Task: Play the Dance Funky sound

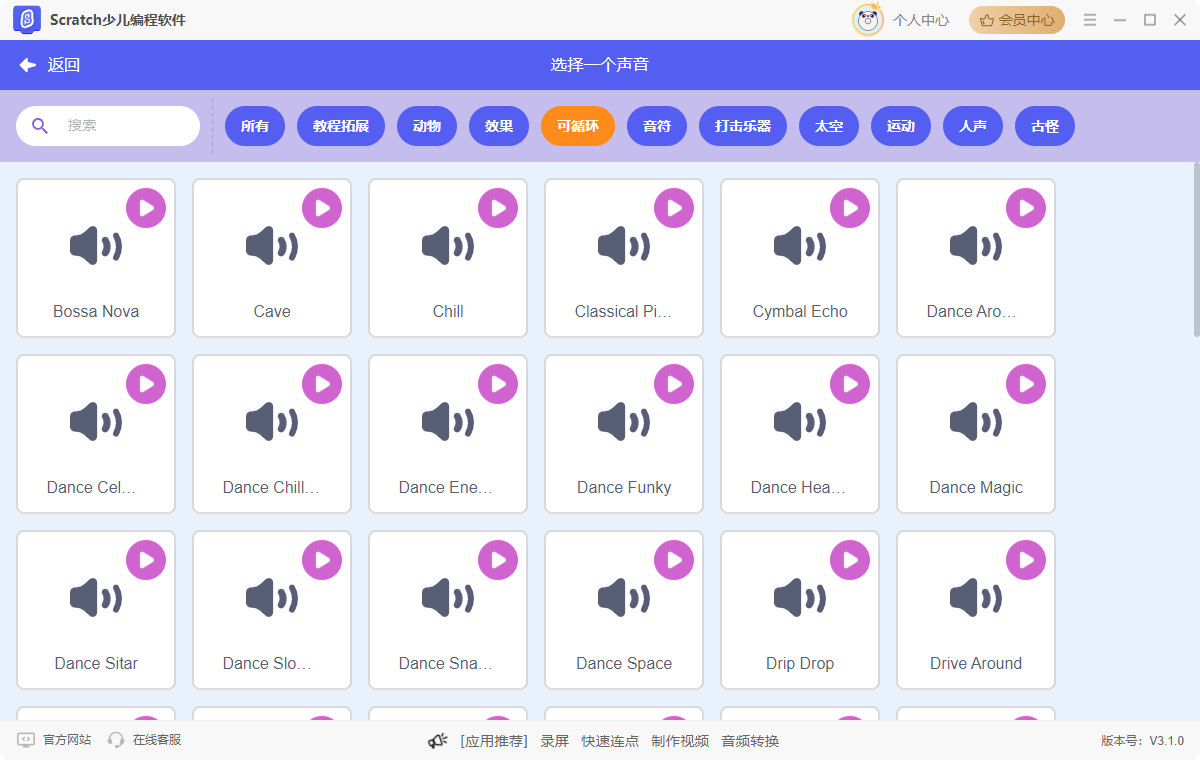Action: tap(674, 383)
